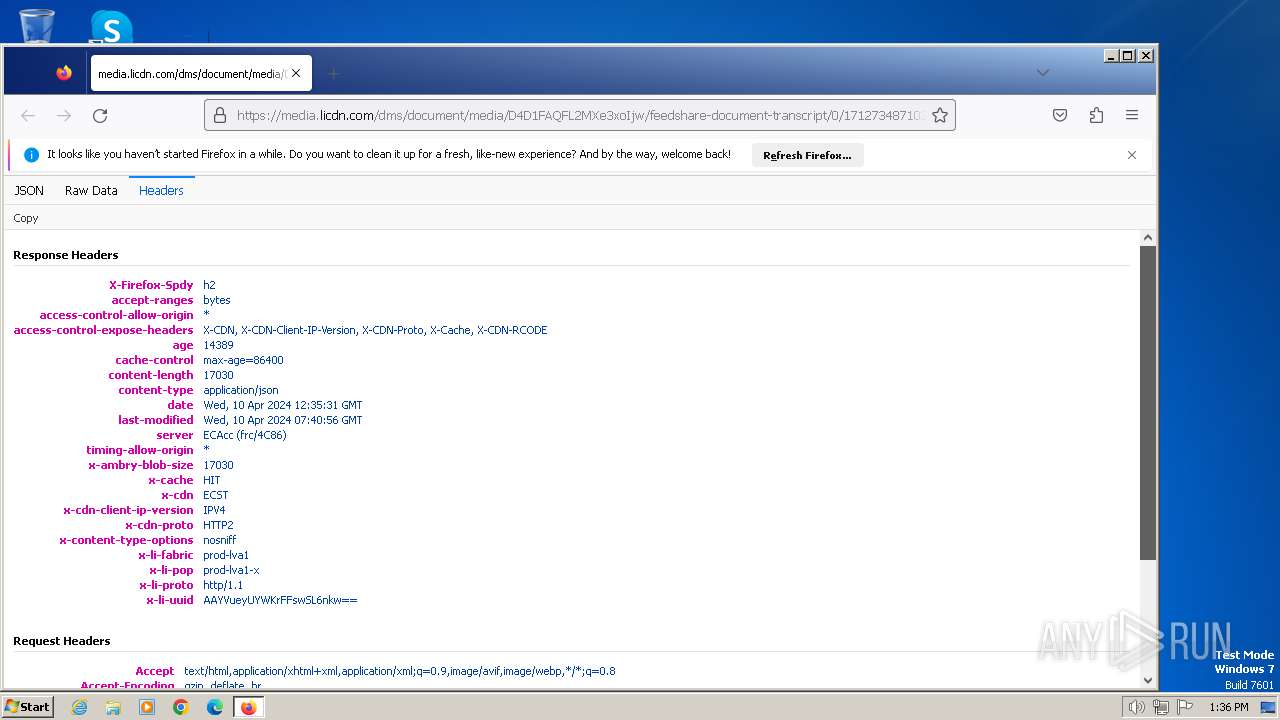Viewport: 1280px width, 720px height.
Task: Click the taskbar clock 1:36 PM
Action: [1229, 707]
